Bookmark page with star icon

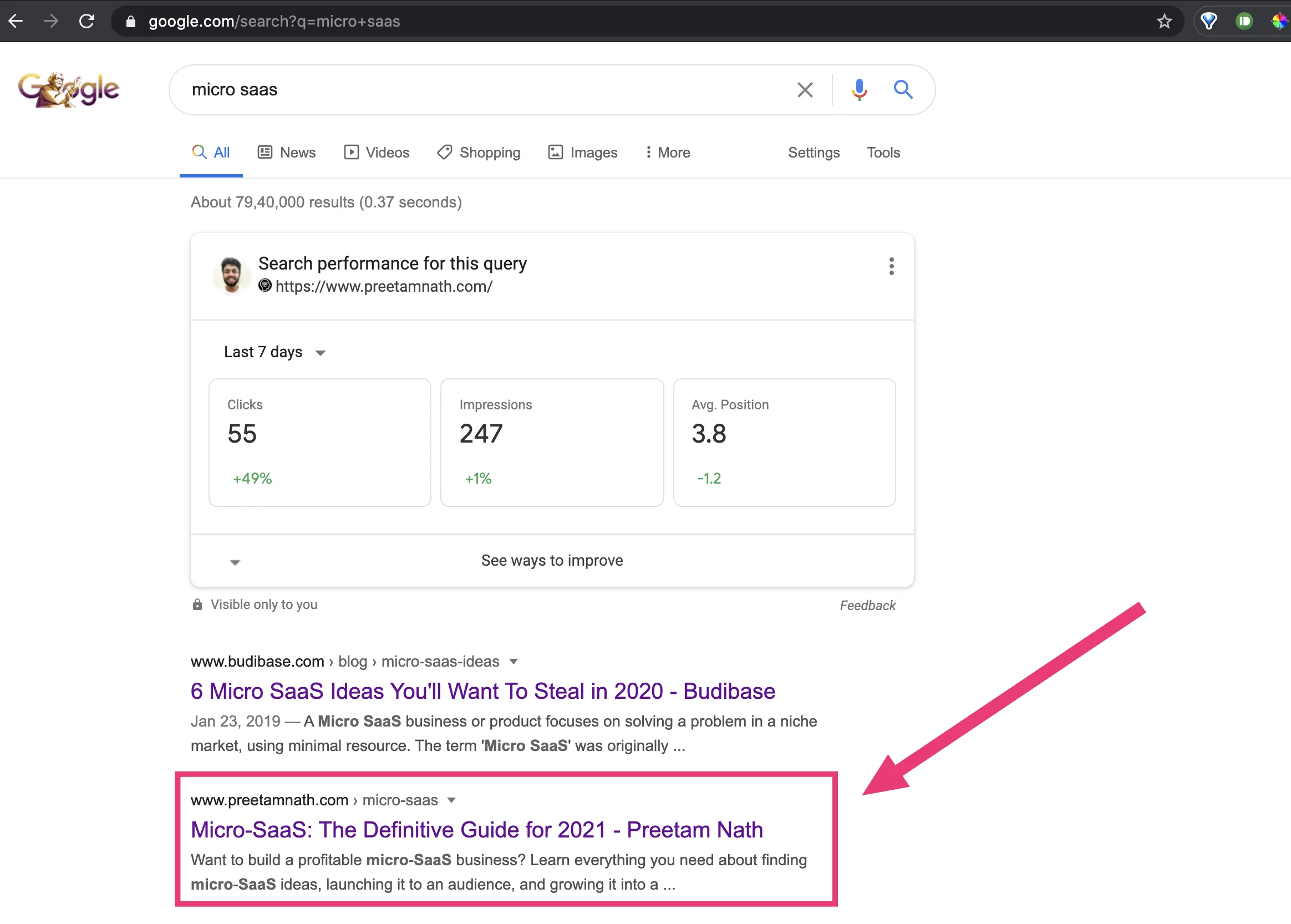click(x=1163, y=22)
